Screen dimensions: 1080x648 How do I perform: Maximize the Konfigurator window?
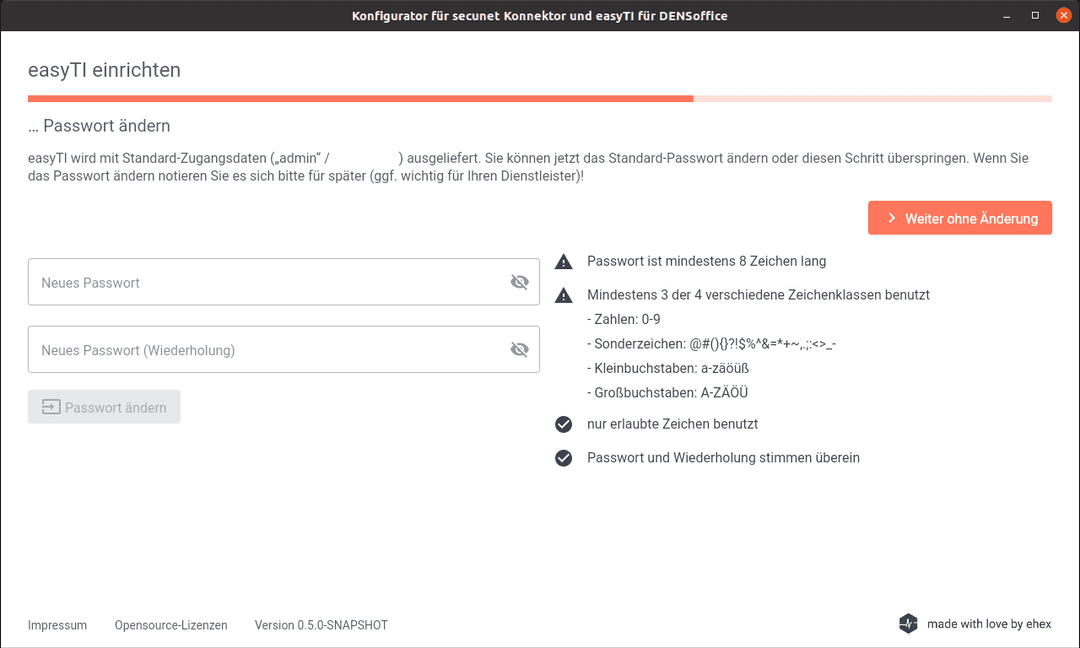click(x=1035, y=15)
